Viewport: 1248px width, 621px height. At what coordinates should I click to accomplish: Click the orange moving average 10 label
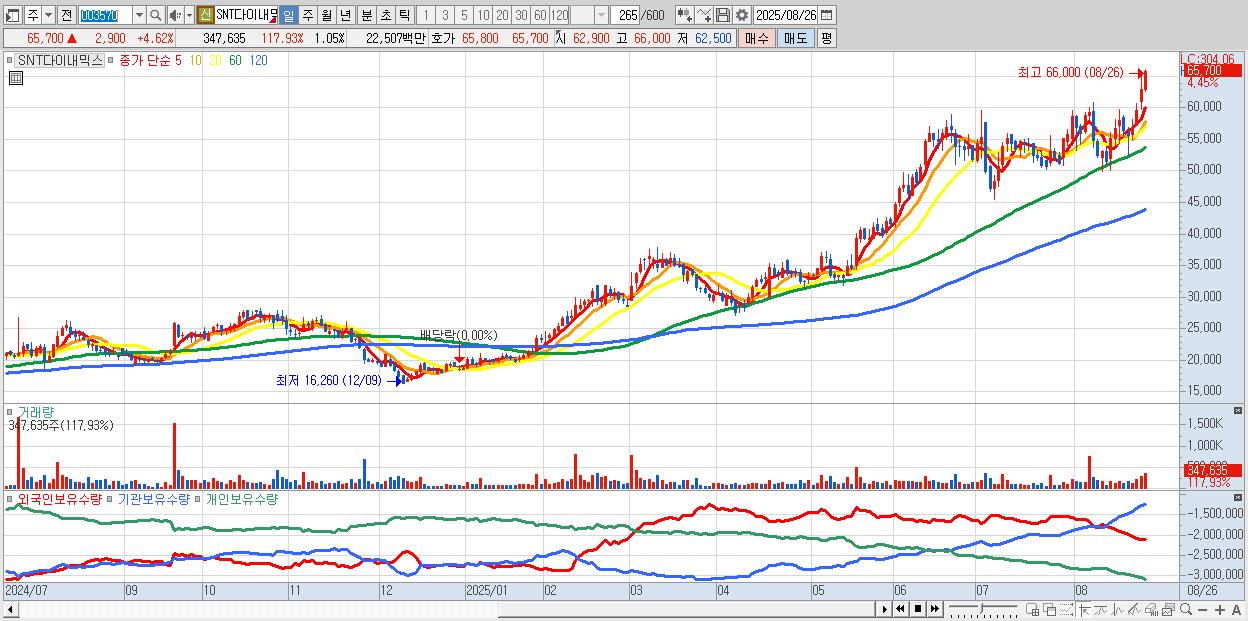point(196,60)
